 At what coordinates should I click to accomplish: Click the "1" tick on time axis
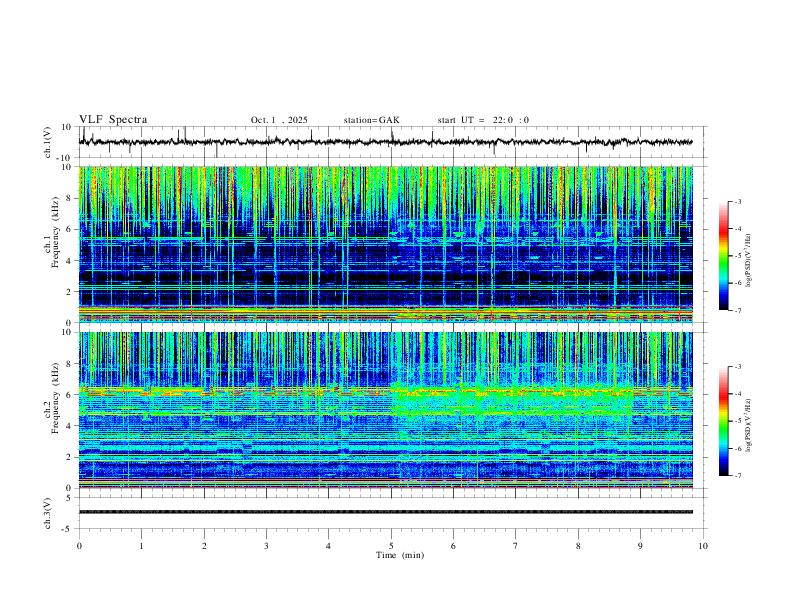click(142, 546)
